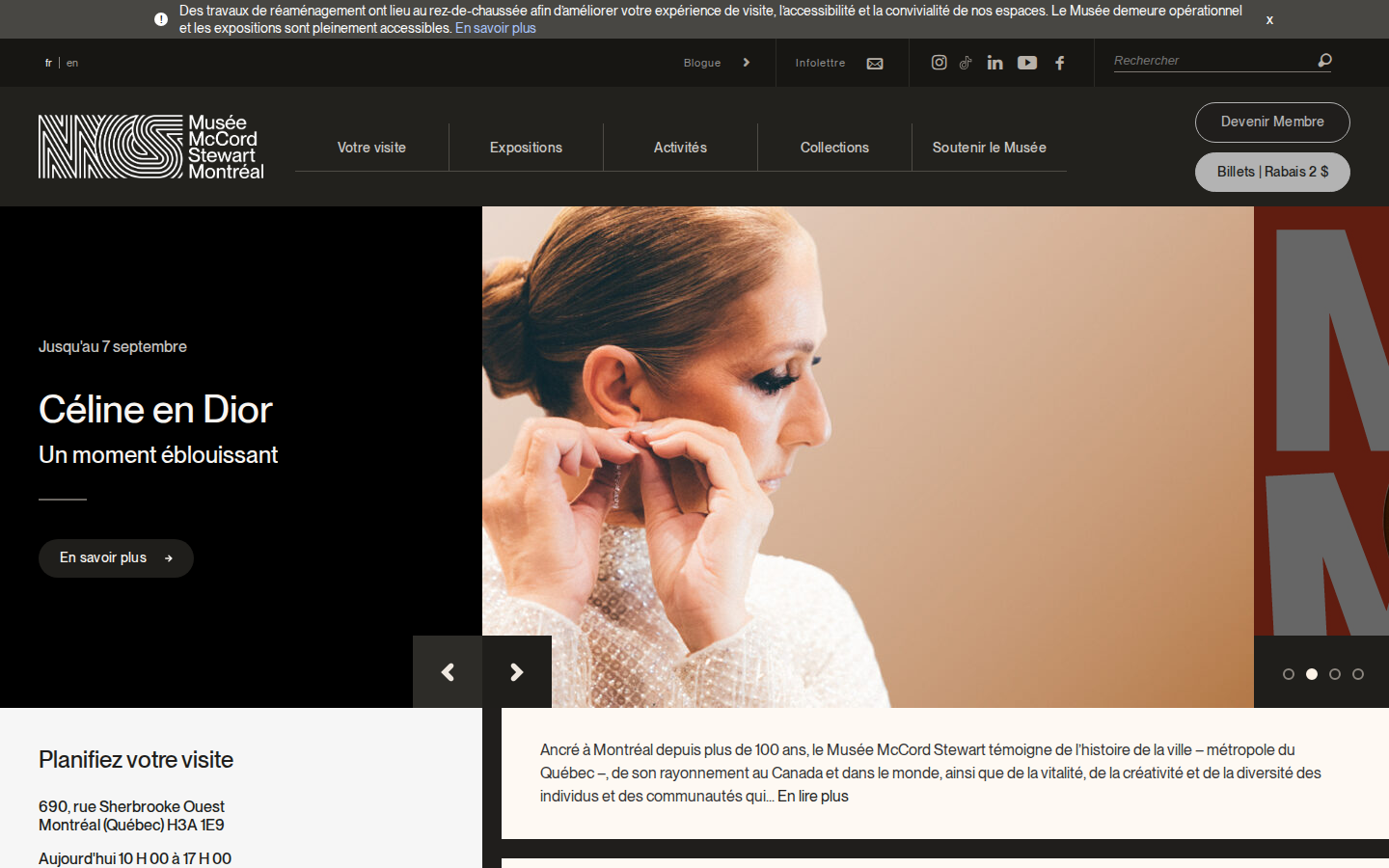Click the Planifiez votre visite heading
This screenshot has height=868, width=1389.
(x=136, y=760)
